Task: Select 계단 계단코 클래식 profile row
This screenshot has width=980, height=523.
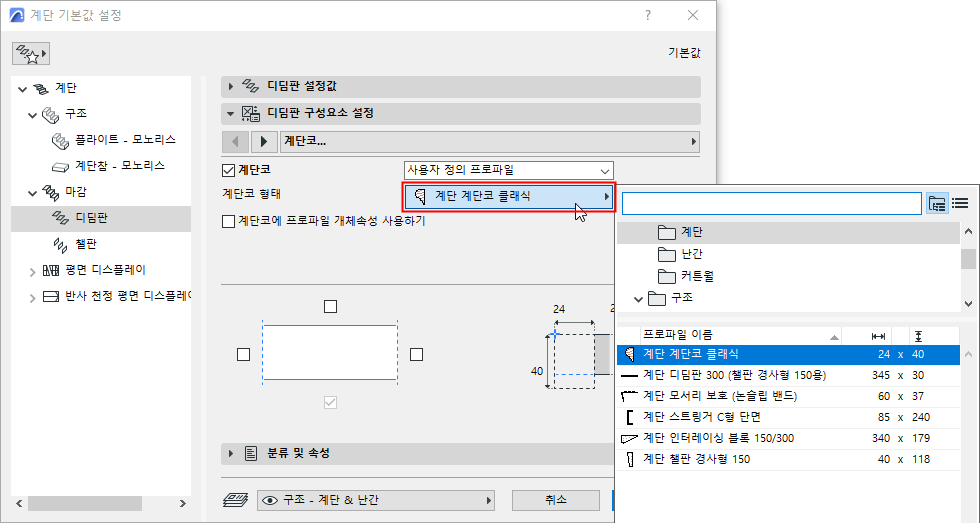Action: coord(788,355)
